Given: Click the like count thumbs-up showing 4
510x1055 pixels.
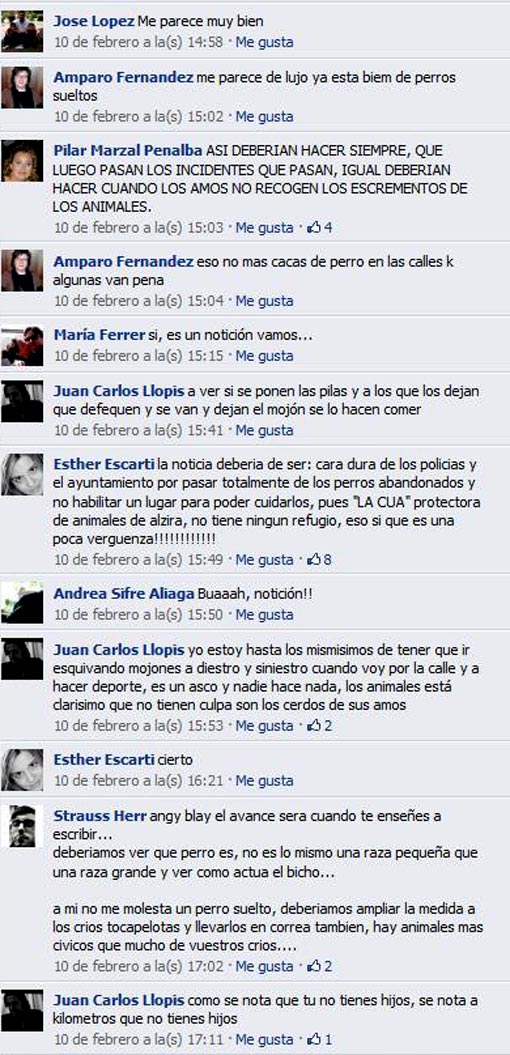Looking at the screenshot, I should [320, 227].
